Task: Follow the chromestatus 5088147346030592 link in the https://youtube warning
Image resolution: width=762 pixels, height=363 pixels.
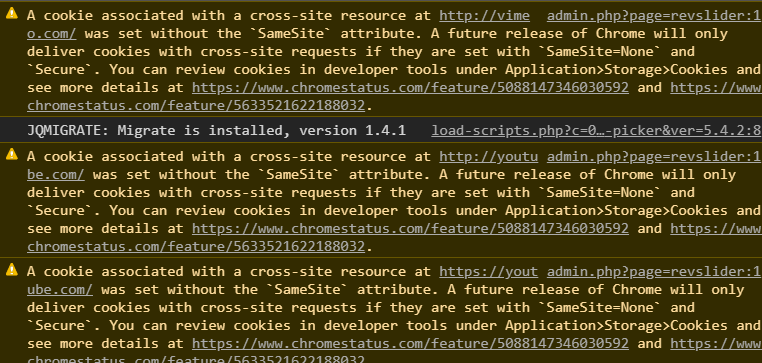Action: tap(410, 344)
